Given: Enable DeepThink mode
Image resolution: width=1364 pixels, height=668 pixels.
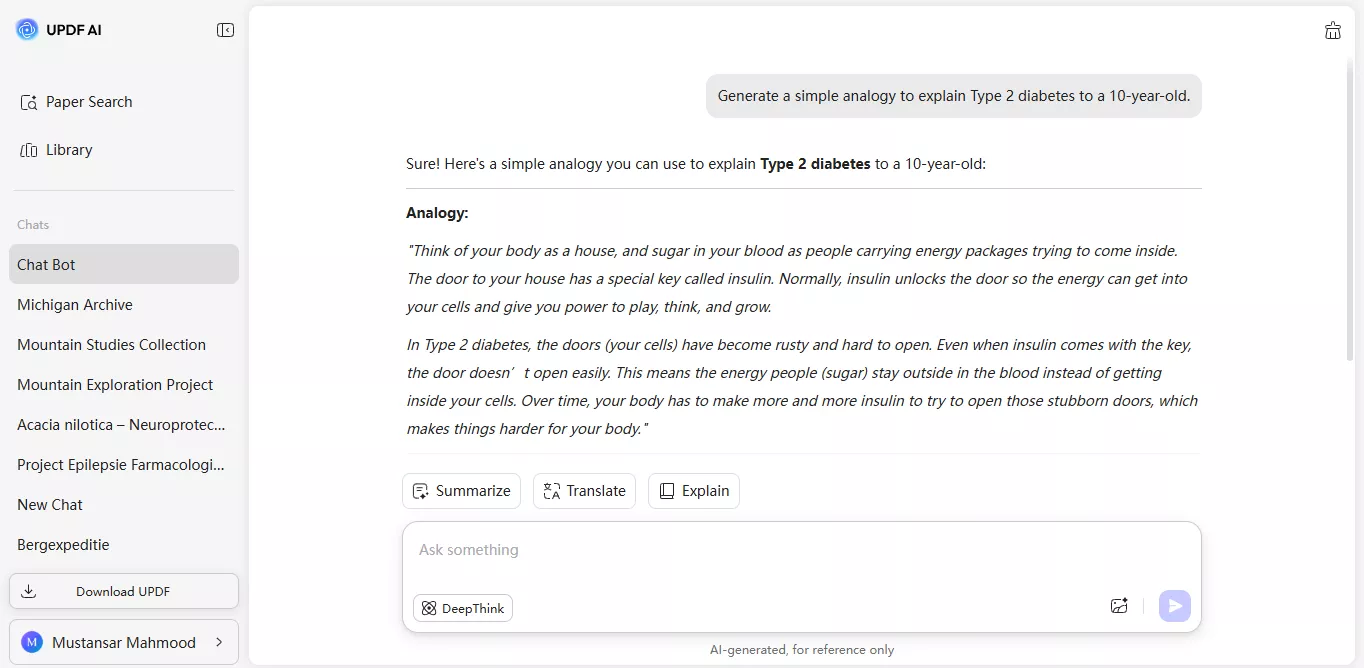Looking at the screenshot, I should coord(462,608).
